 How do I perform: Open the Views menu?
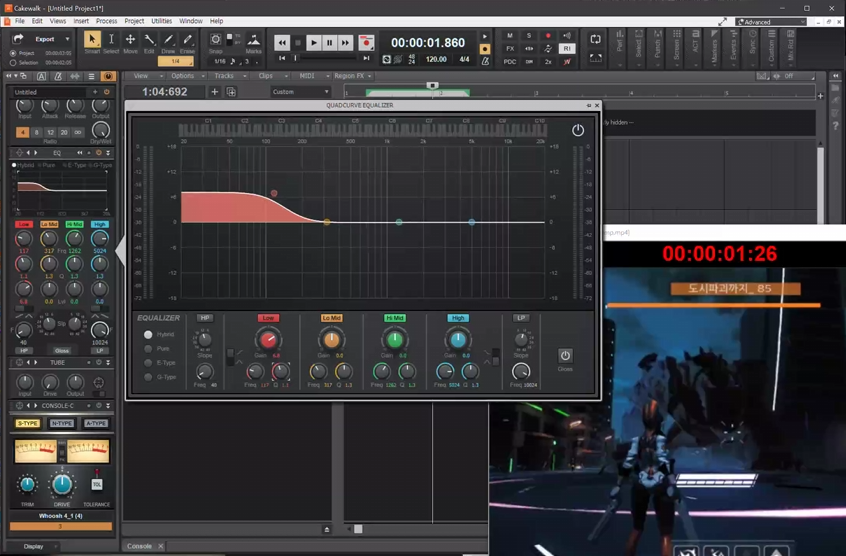click(58, 21)
